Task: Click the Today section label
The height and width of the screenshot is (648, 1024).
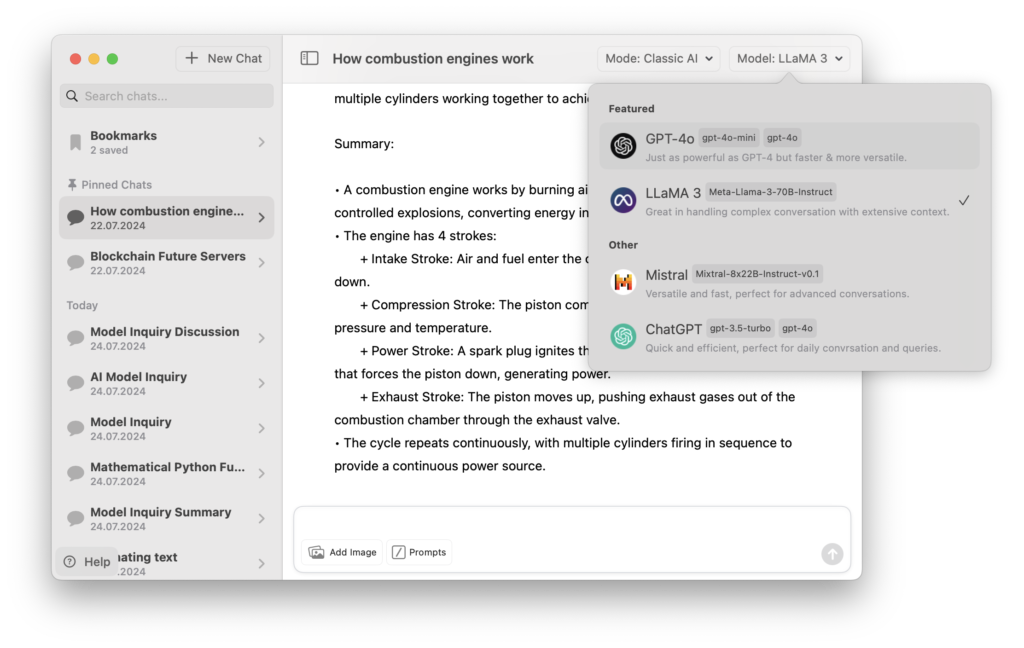Action: [82, 305]
